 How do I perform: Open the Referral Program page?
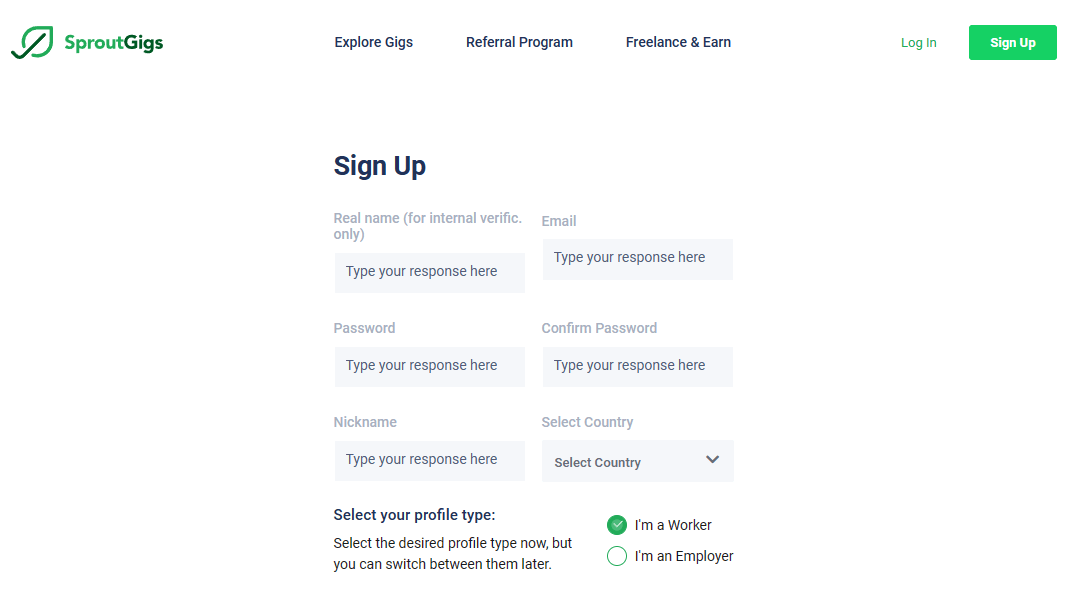(x=519, y=42)
